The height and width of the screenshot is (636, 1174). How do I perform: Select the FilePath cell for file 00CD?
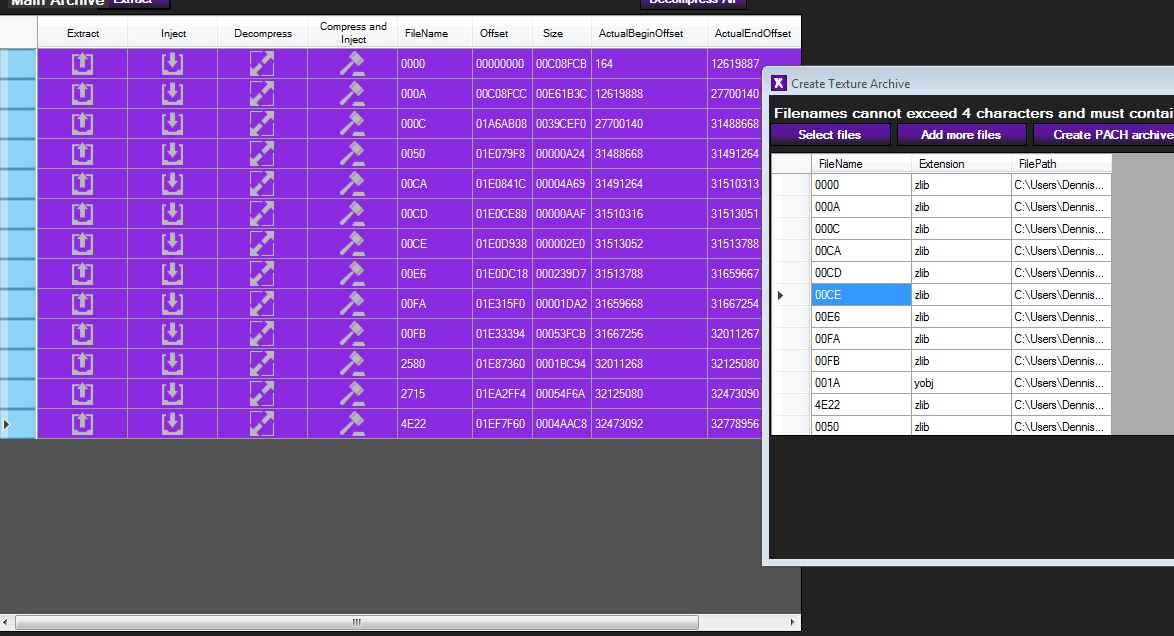[x=1060, y=273]
